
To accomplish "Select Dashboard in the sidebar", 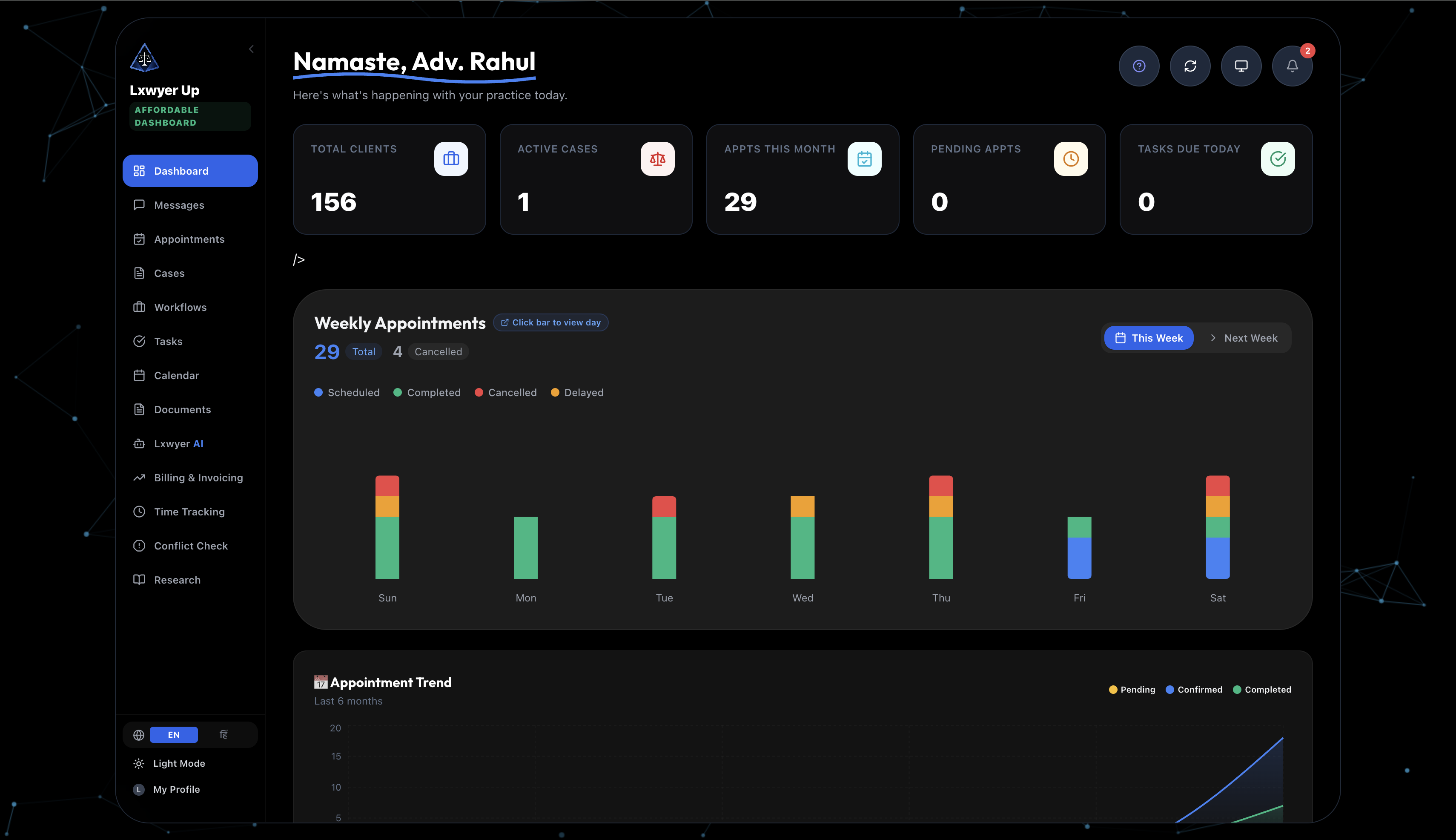I will [190, 171].
